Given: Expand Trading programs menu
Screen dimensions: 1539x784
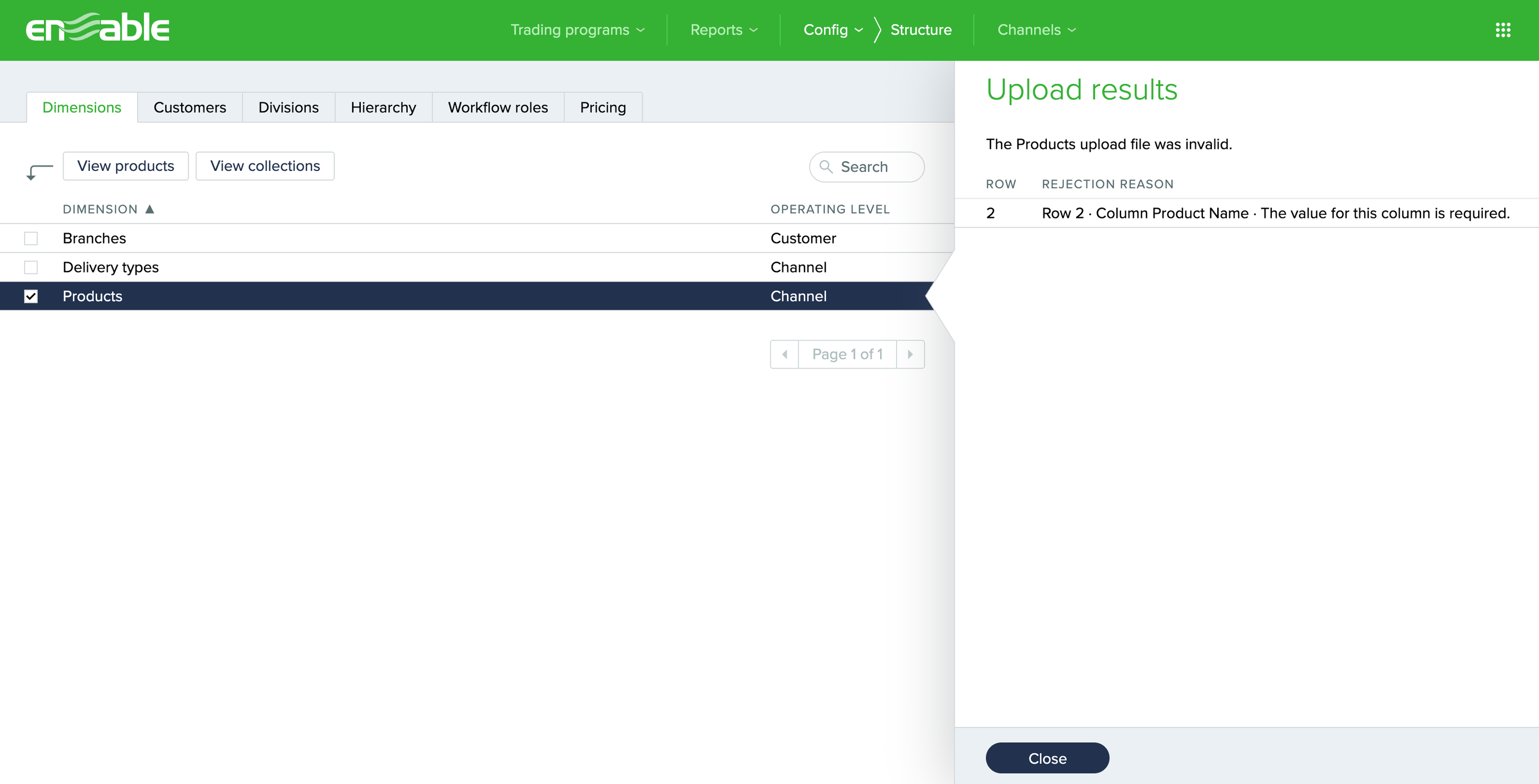Looking at the screenshot, I should (577, 30).
